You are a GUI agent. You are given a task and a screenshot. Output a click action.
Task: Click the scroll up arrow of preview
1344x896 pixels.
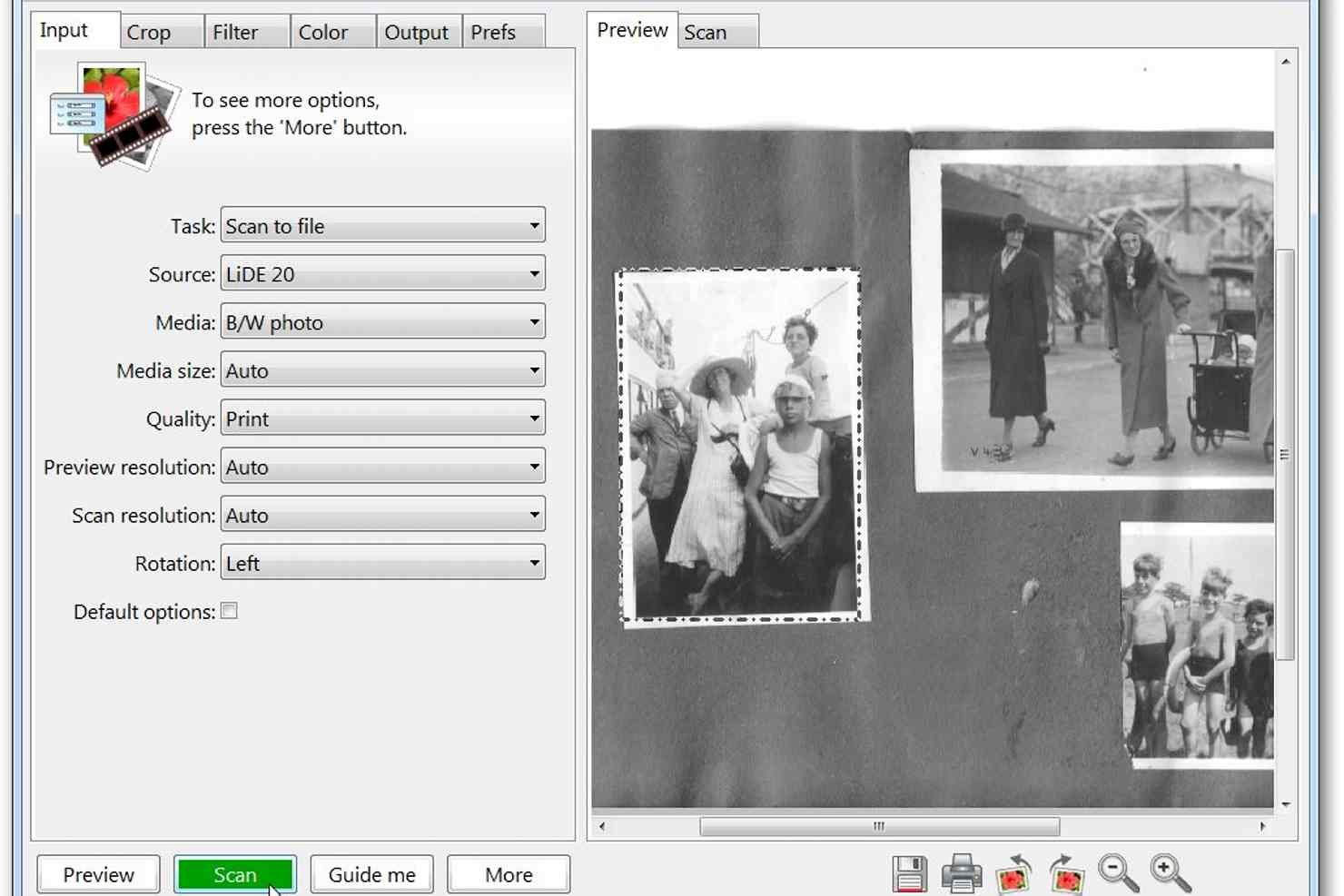[1285, 62]
